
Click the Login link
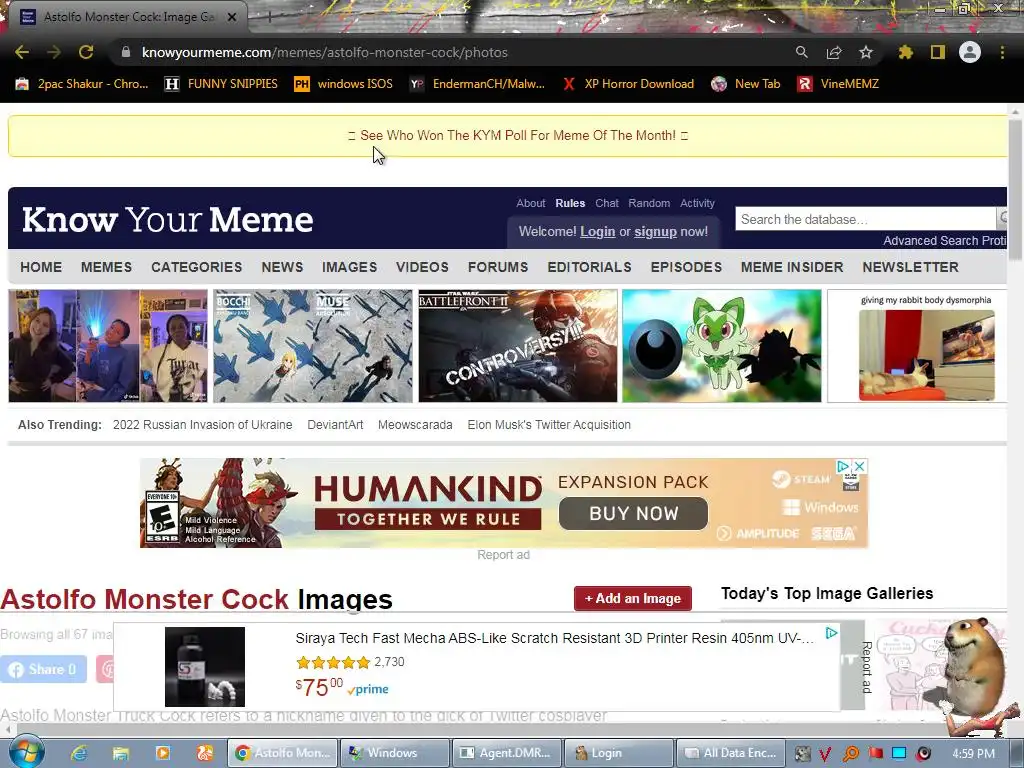pyautogui.click(x=598, y=231)
